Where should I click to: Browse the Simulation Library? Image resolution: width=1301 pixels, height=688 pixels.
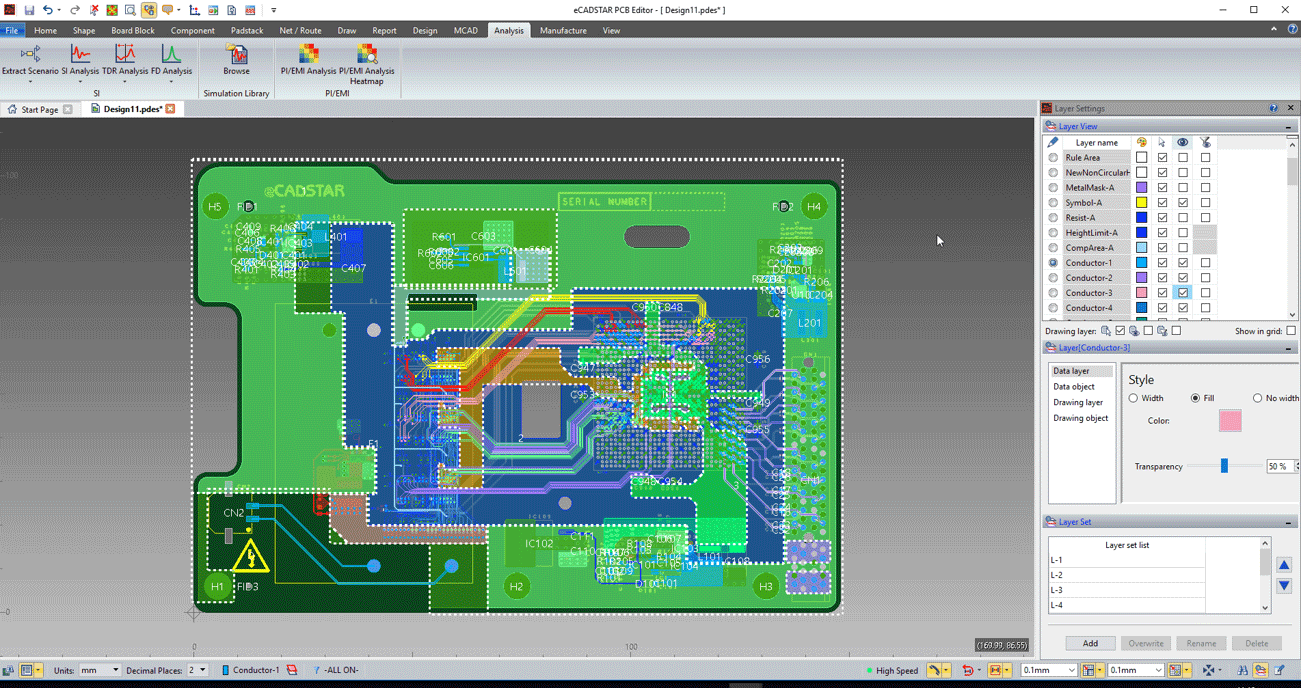tap(236, 60)
